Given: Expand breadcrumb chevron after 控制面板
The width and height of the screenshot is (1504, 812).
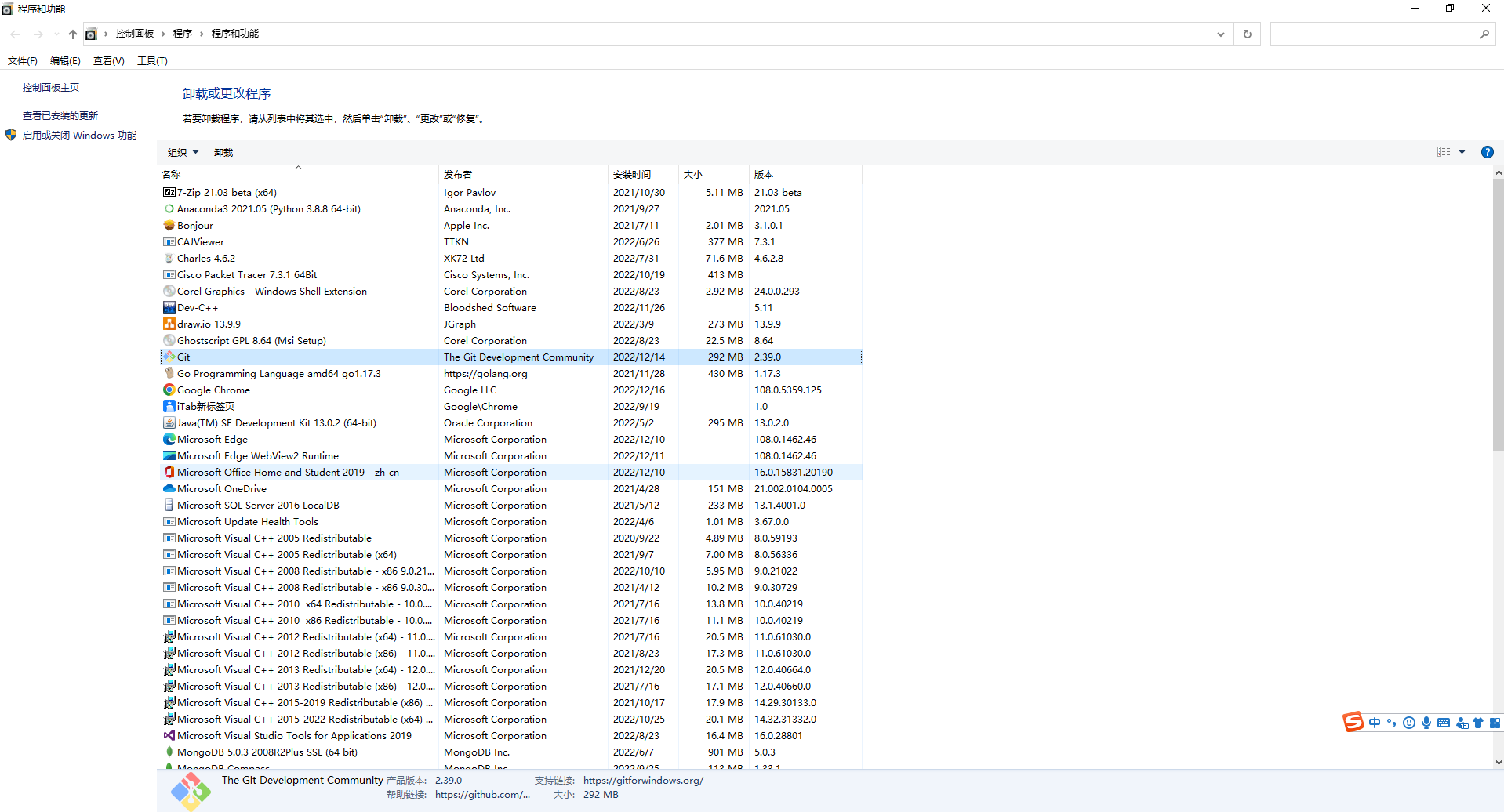Looking at the screenshot, I should tap(163, 34).
